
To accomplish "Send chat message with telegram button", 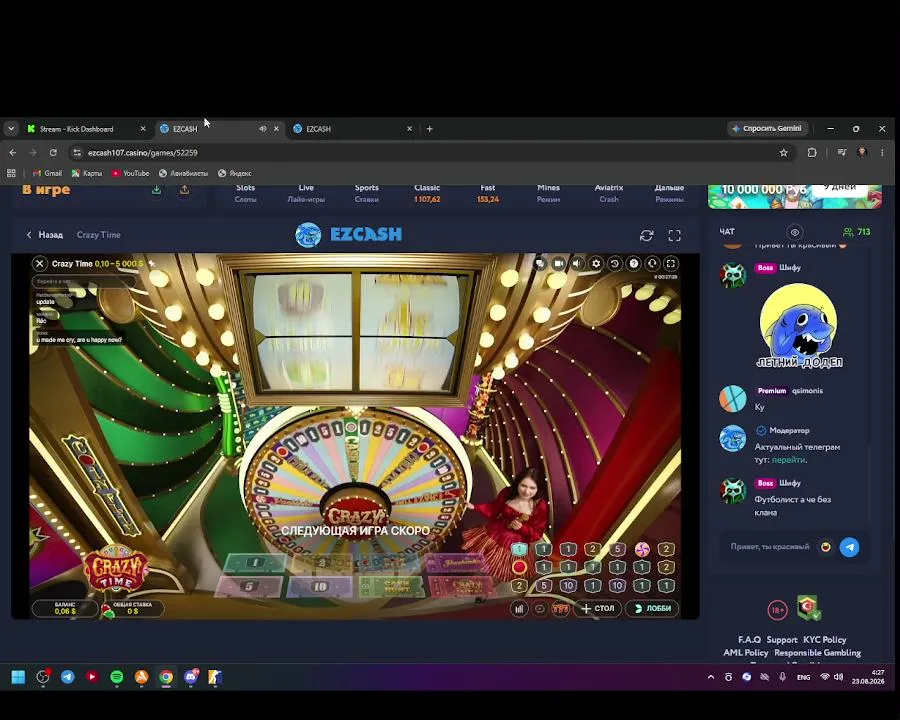I will (x=849, y=547).
